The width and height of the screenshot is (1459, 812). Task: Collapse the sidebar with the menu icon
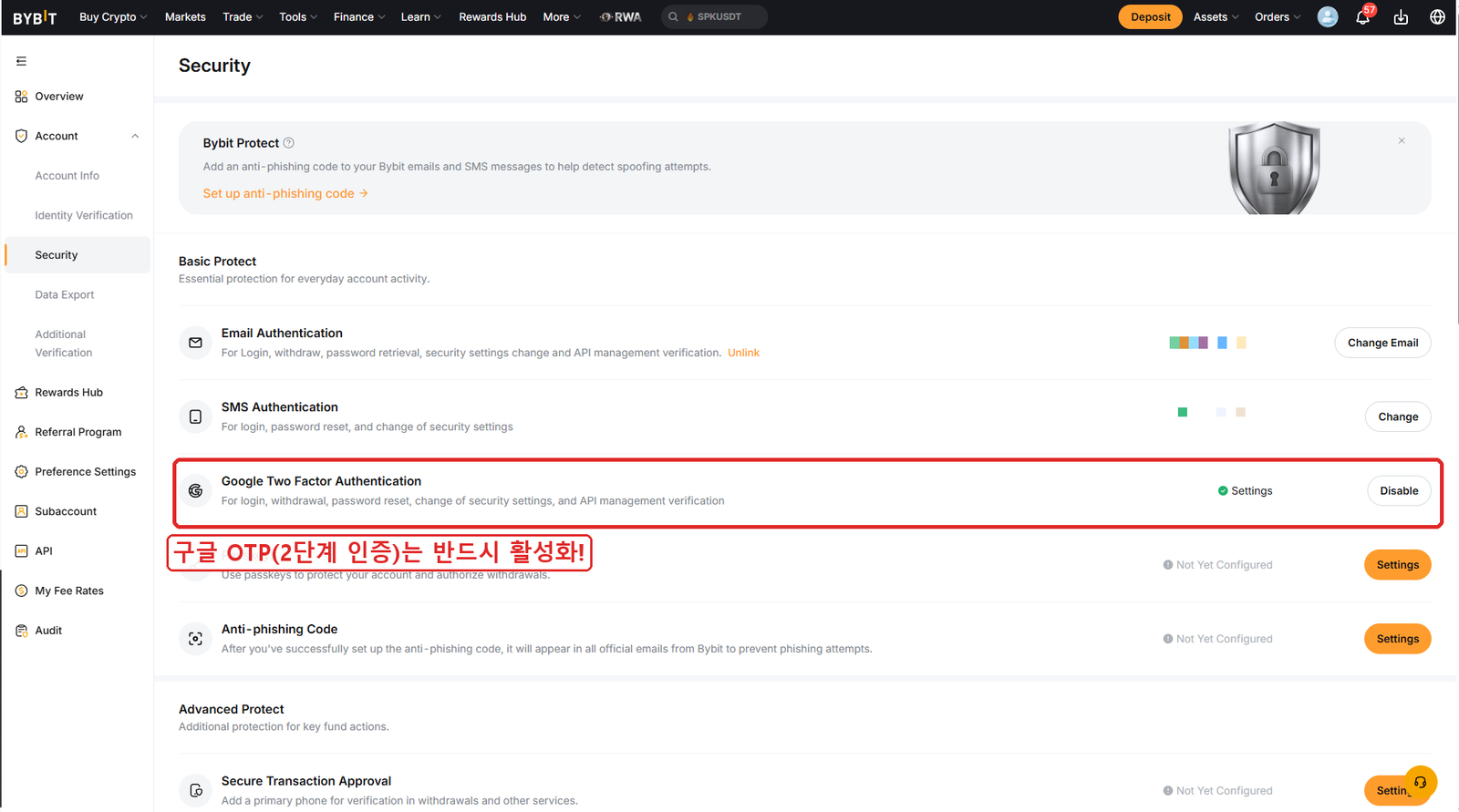coord(21,61)
